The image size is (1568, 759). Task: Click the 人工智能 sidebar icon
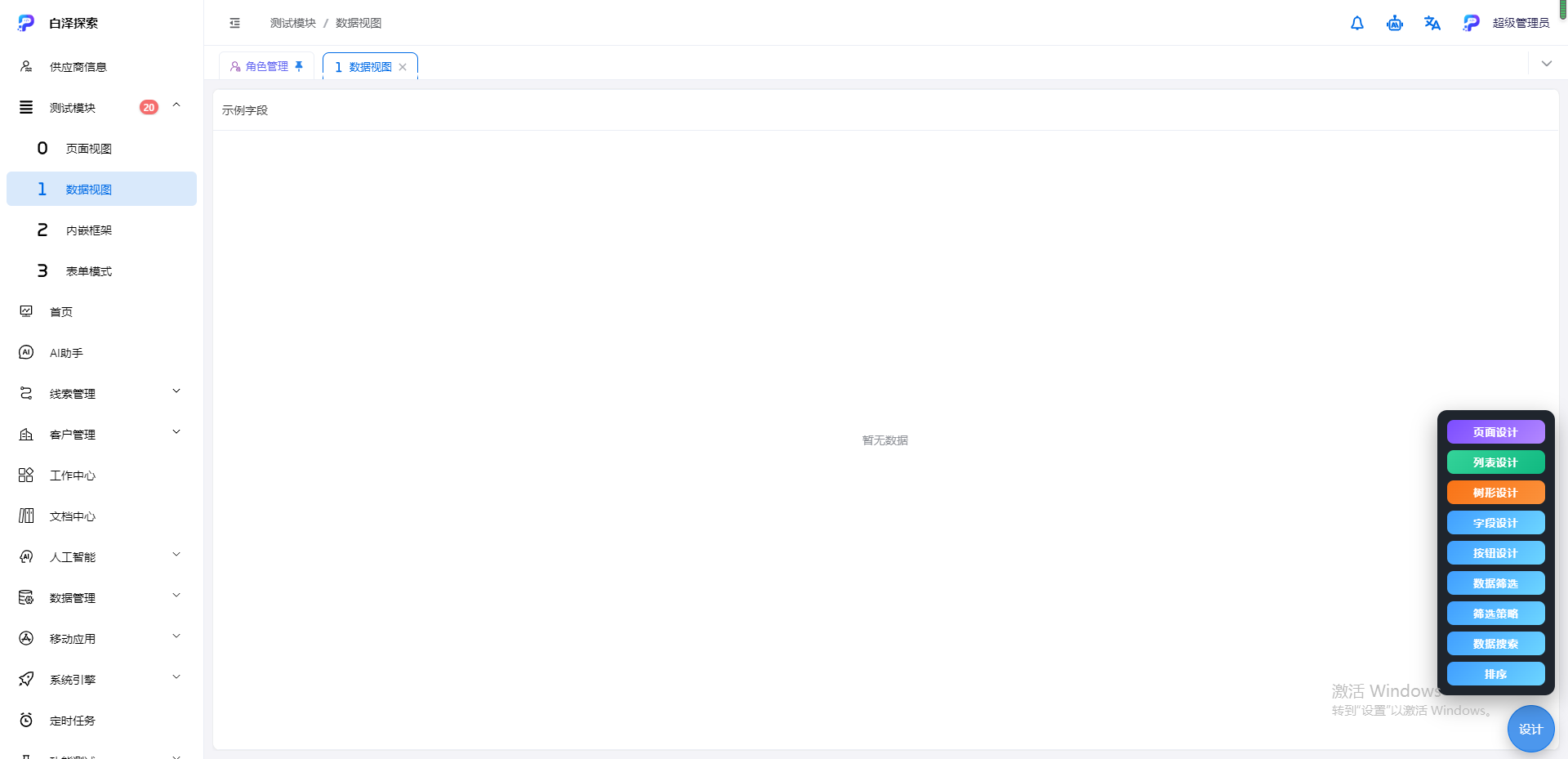(x=26, y=556)
